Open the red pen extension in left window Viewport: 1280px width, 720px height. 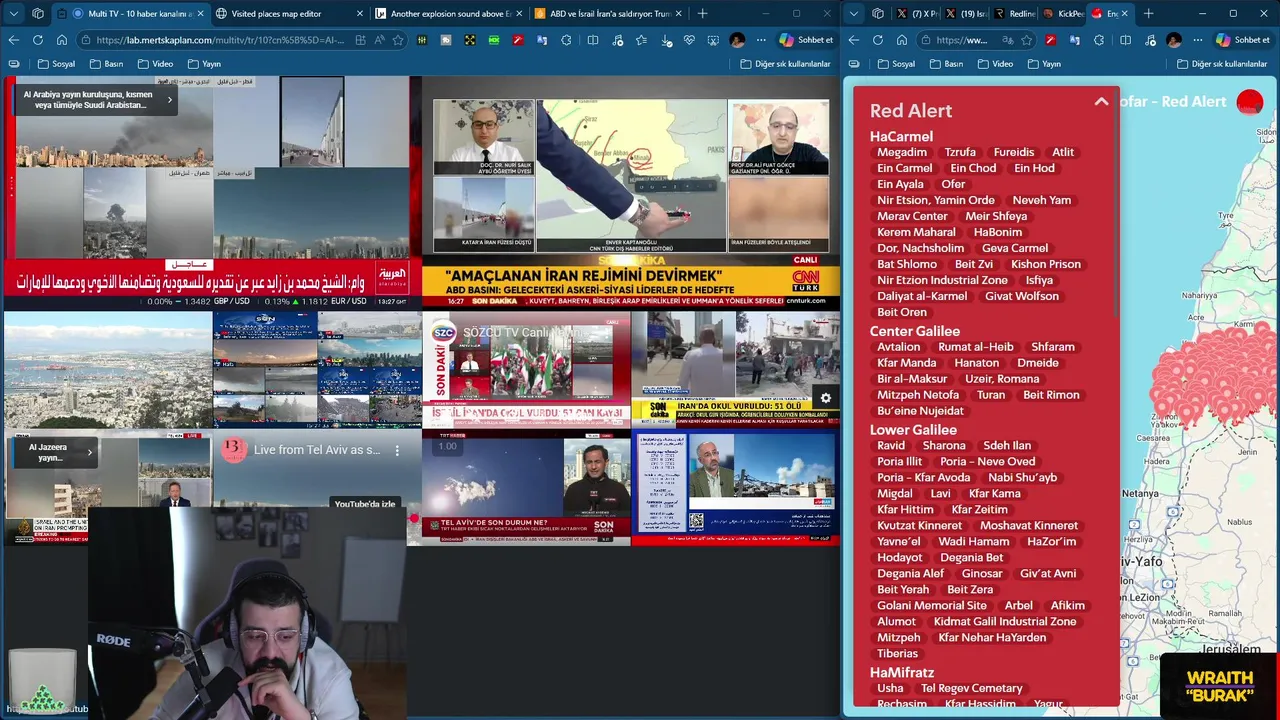tap(518, 40)
